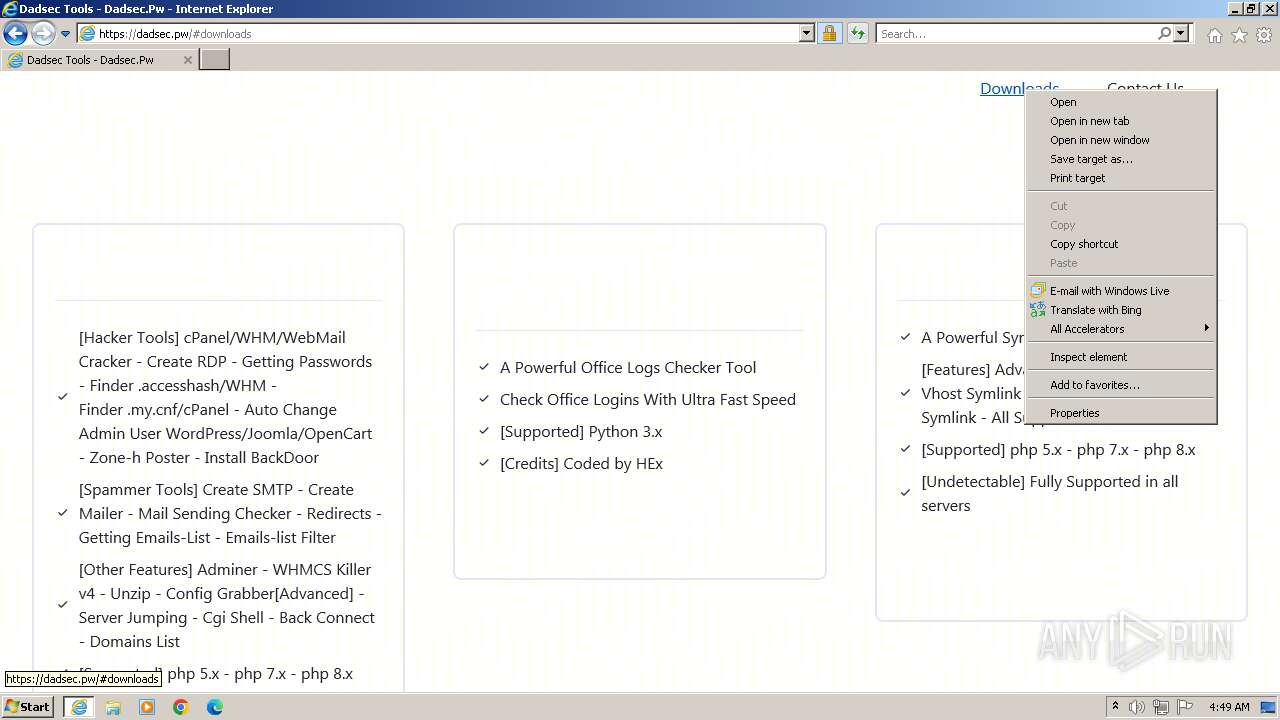Click Translate with Bing entry

[x=1095, y=310]
